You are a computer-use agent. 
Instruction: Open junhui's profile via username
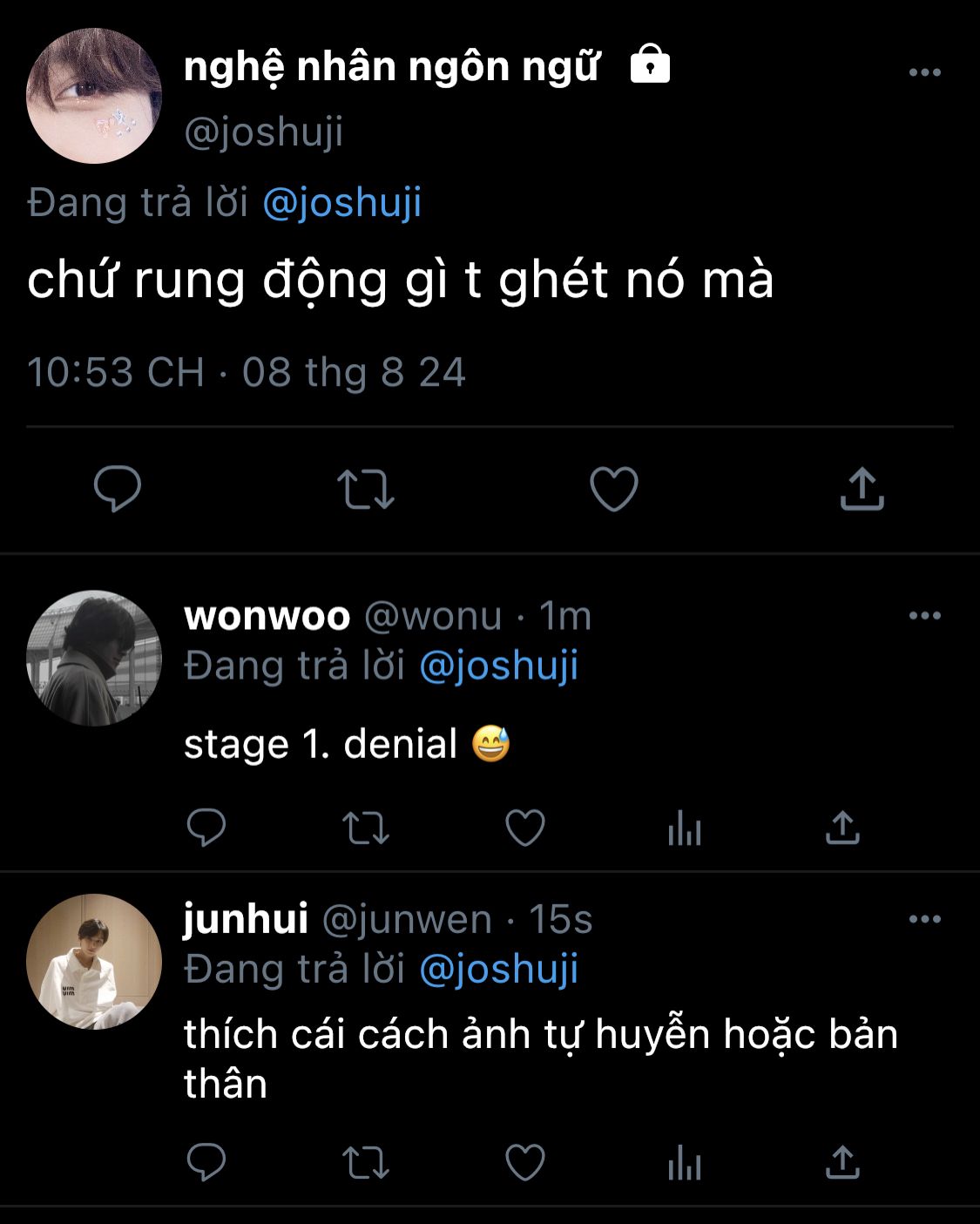(x=246, y=919)
